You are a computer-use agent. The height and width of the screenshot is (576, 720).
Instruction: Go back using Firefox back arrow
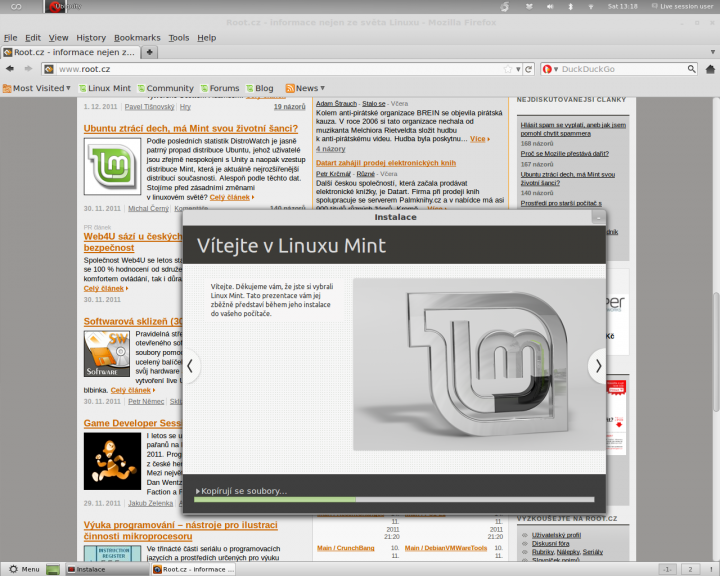(x=10, y=68)
